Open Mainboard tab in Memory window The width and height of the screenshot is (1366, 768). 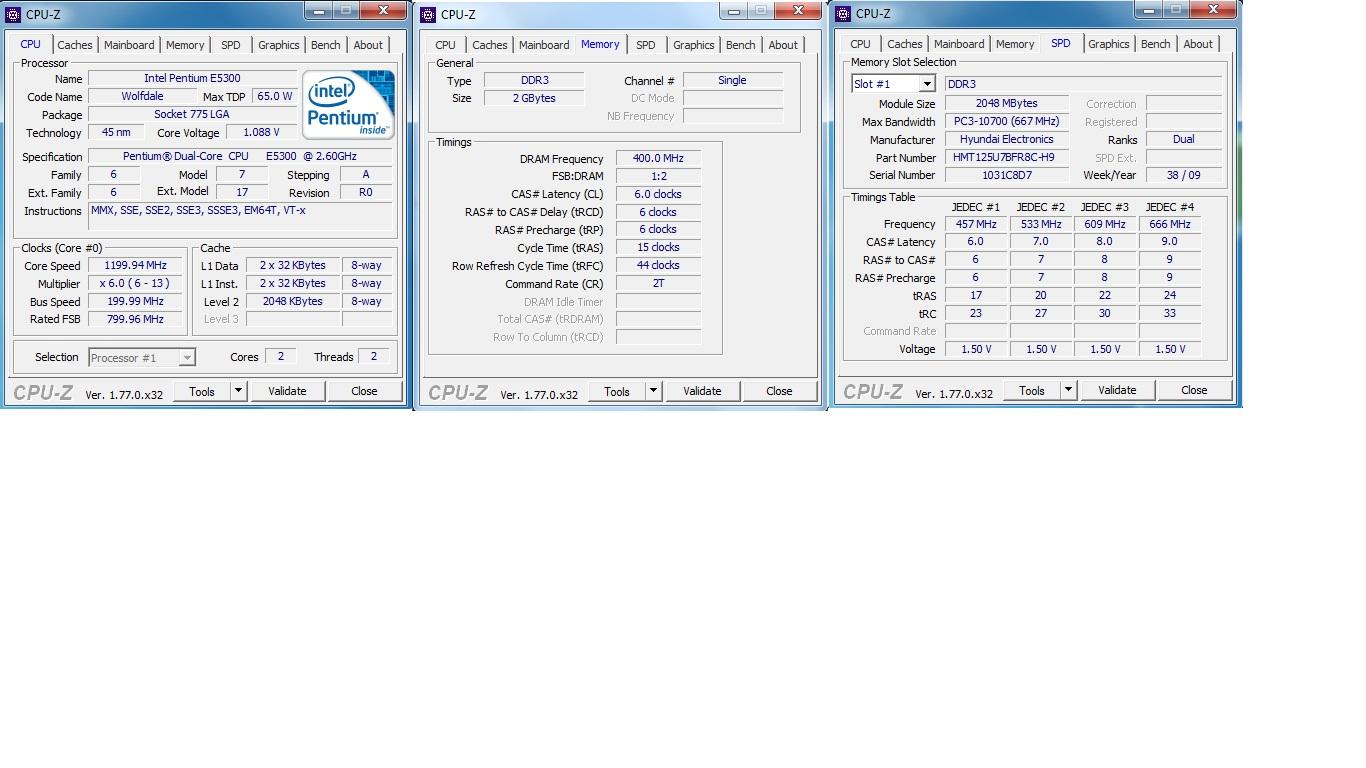544,45
